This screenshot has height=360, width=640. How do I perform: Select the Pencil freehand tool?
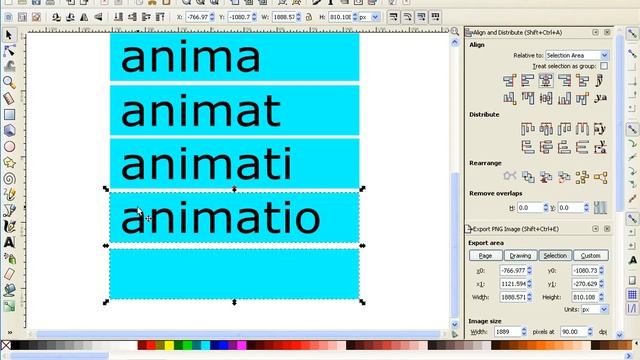click(x=9, y=194)
